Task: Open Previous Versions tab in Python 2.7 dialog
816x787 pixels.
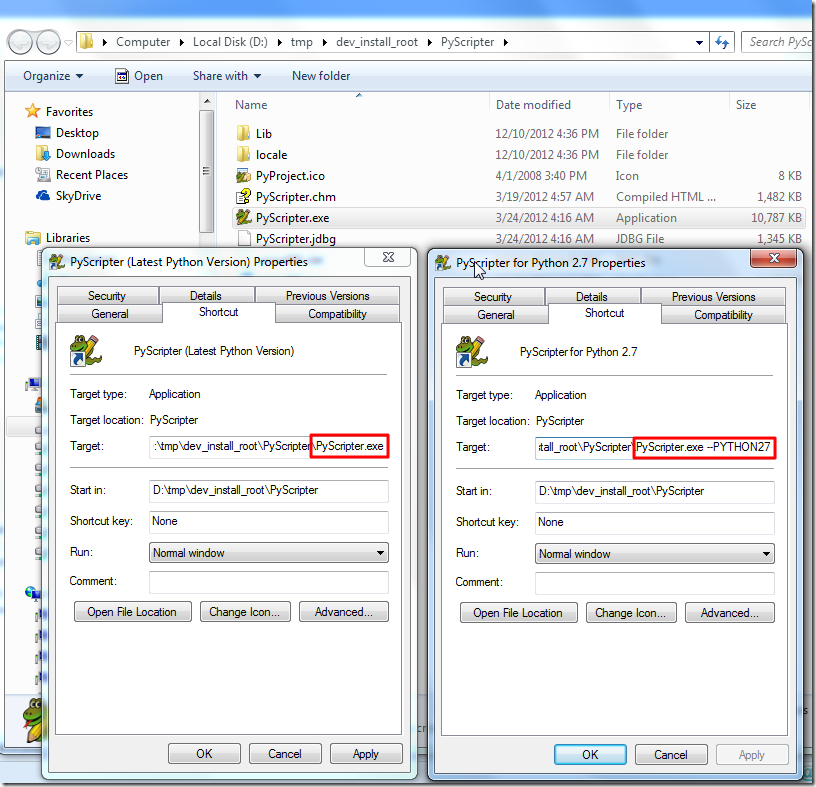Action: (x=713, y=297)
